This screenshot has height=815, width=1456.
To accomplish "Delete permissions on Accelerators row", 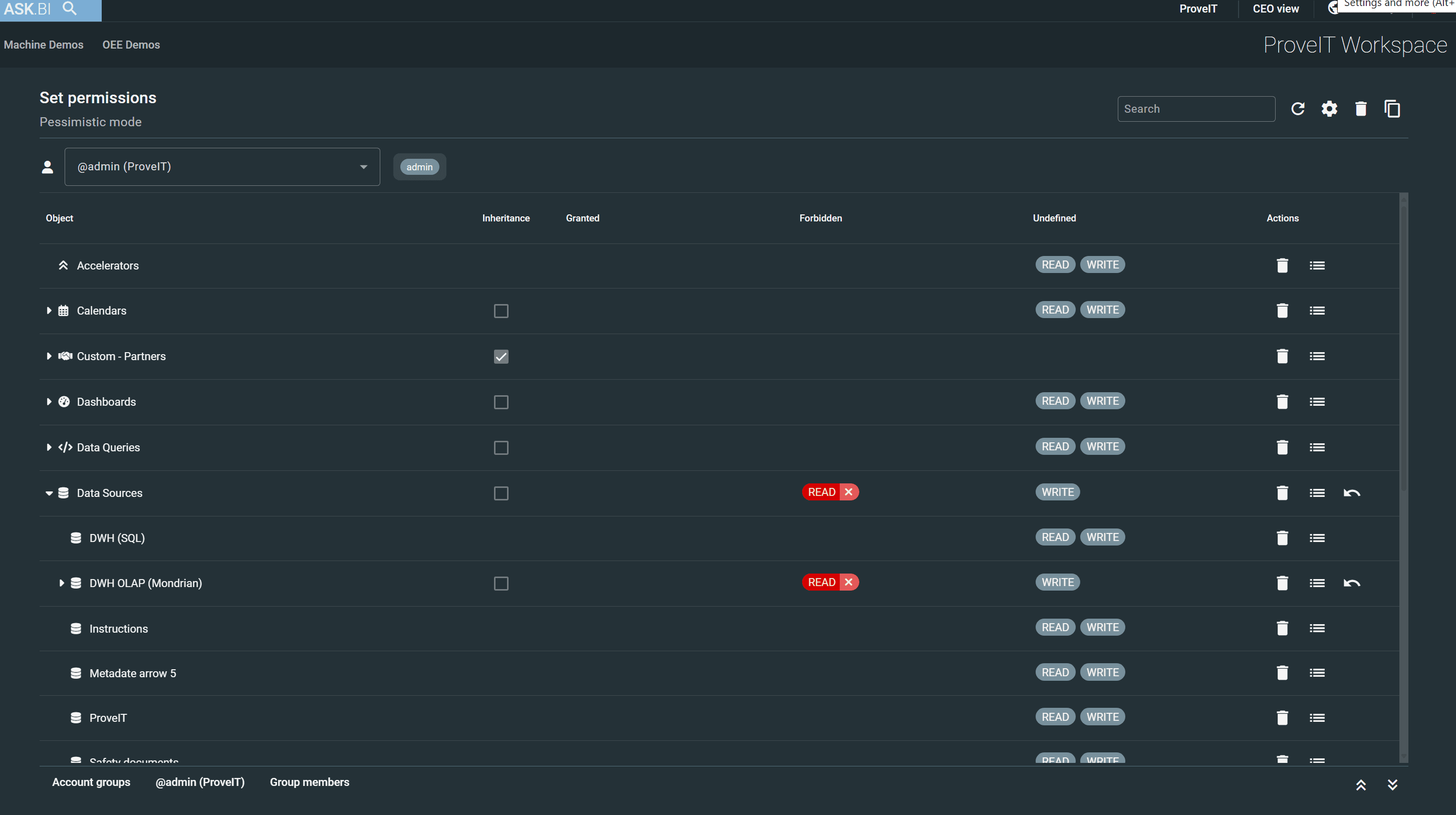I will [x=1282, y=265].
